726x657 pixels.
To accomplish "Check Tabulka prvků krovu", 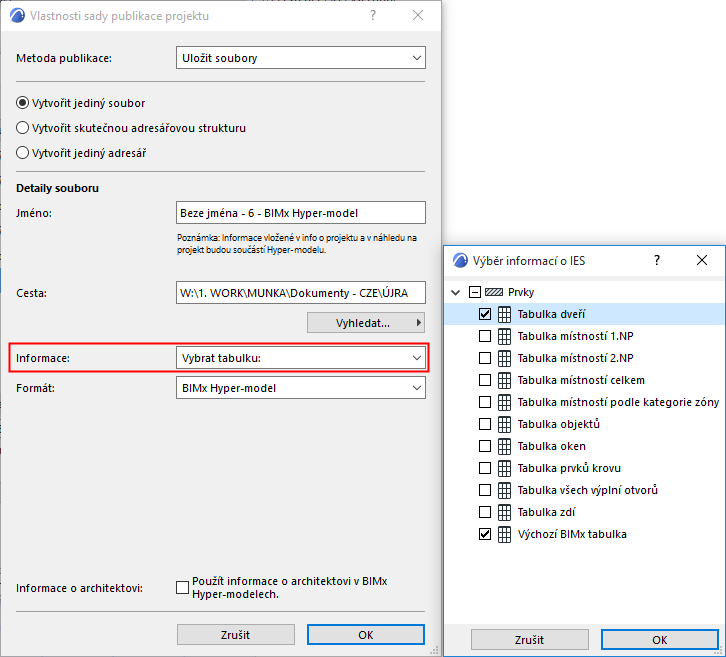I will (x=485, y=468).
